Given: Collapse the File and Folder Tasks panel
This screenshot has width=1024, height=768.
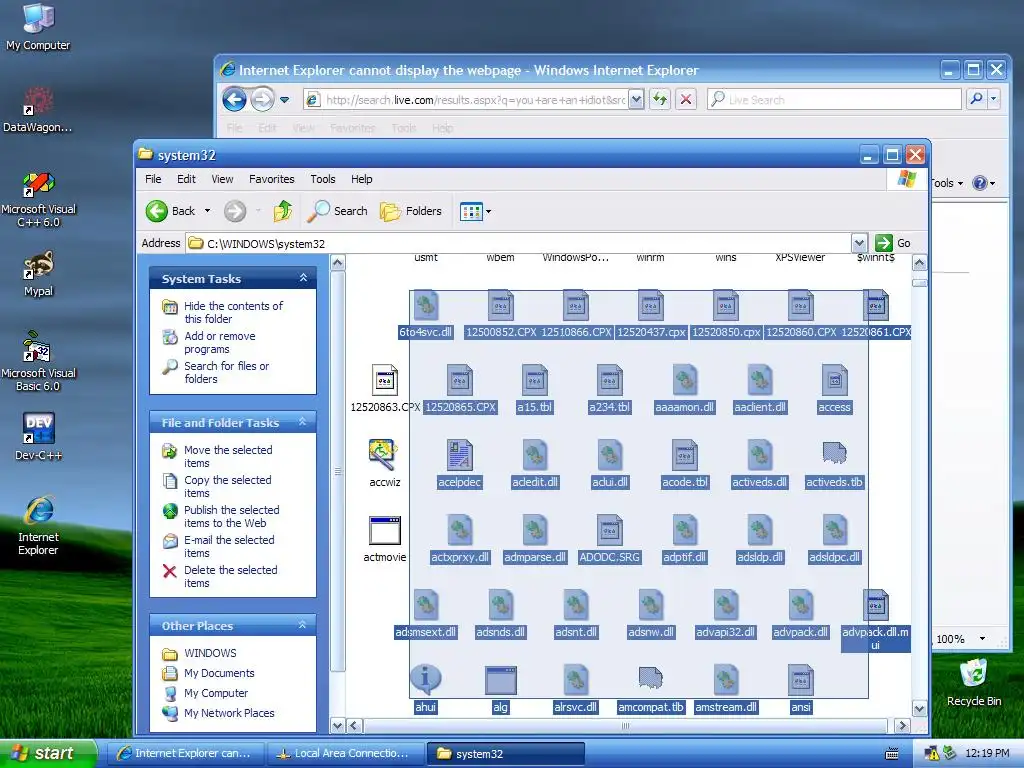Looking at the screenshot, I should click(x=302, y=422).
